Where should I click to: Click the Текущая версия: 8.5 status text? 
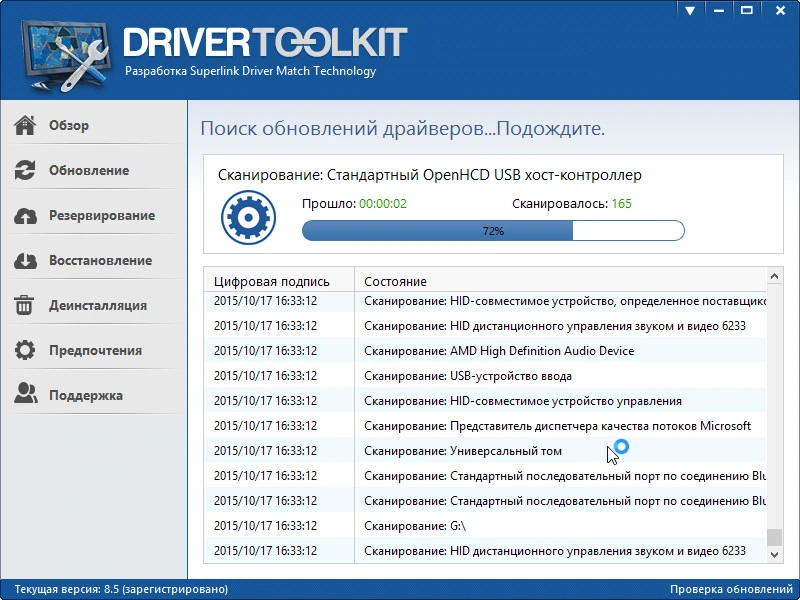click(x=121, y=589)
